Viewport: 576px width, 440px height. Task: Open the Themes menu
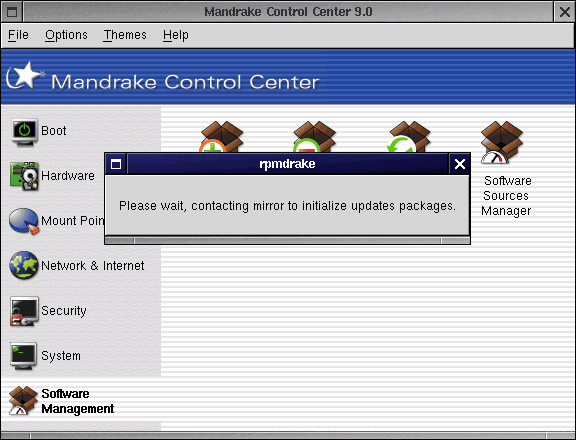(125, 35)
